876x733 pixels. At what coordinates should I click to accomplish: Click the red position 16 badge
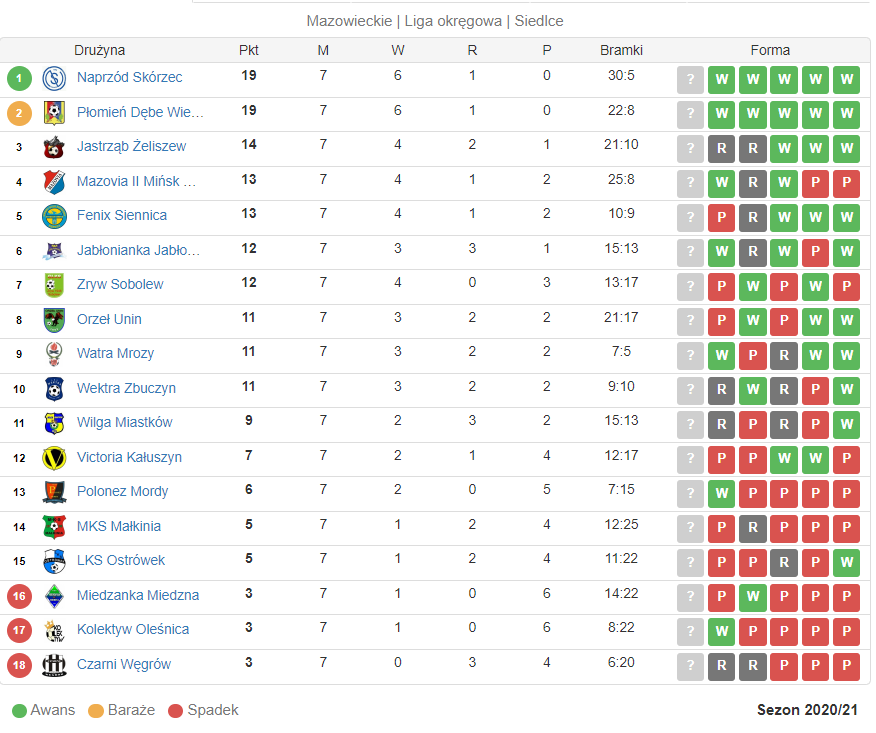pyautogui.click(x=19, y=596)
